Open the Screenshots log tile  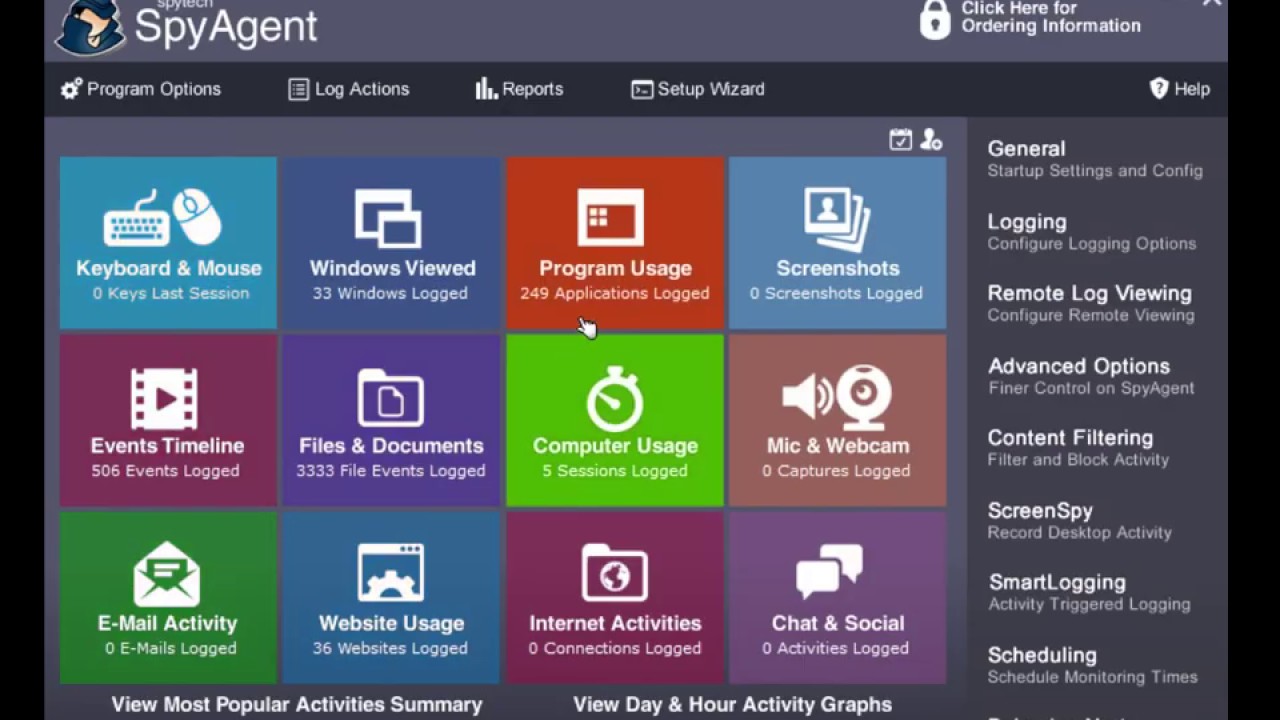pos(838,243)
